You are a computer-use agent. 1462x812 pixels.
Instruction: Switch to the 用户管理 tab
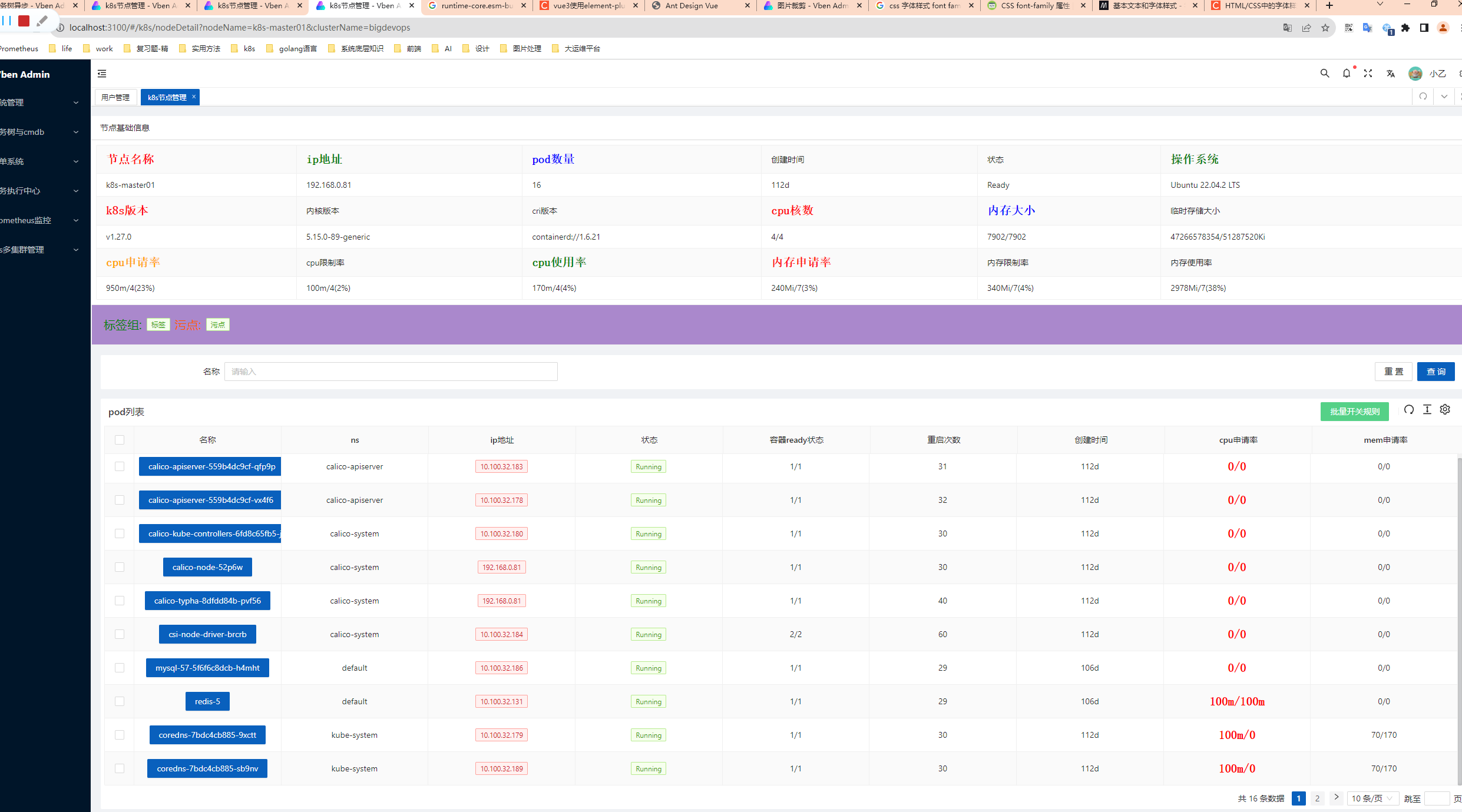[x=115, y=97]
